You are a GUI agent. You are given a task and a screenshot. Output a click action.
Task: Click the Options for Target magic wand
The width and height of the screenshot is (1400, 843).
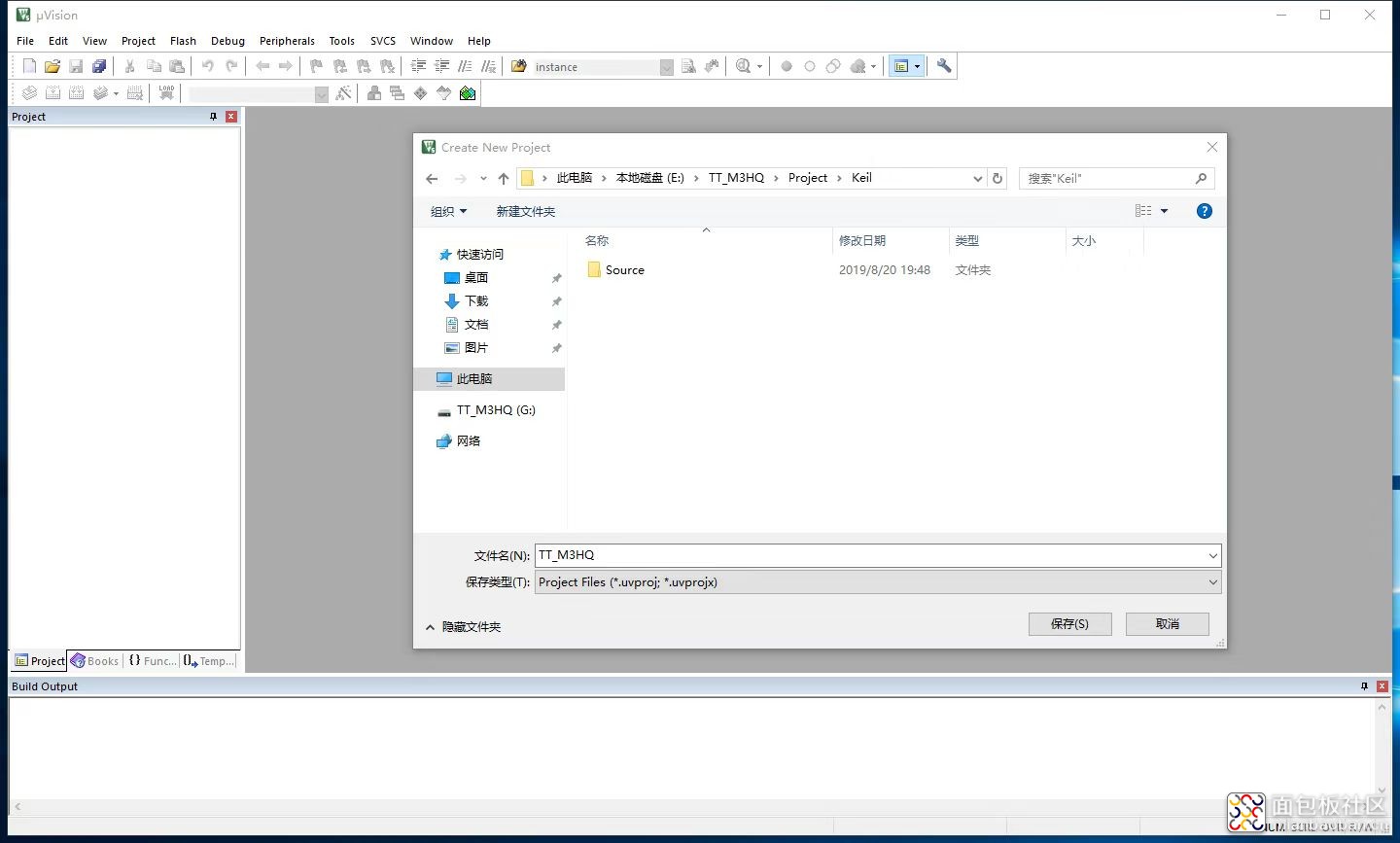(x=343, y=93)
